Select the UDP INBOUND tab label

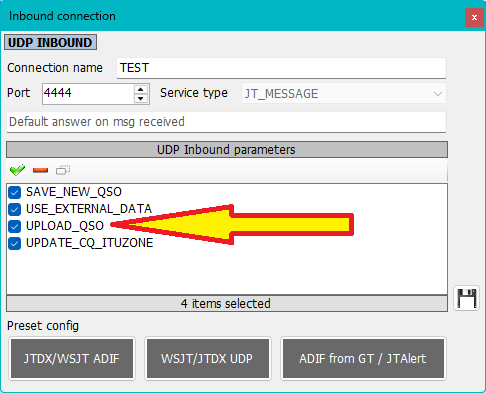click(50, 42)
